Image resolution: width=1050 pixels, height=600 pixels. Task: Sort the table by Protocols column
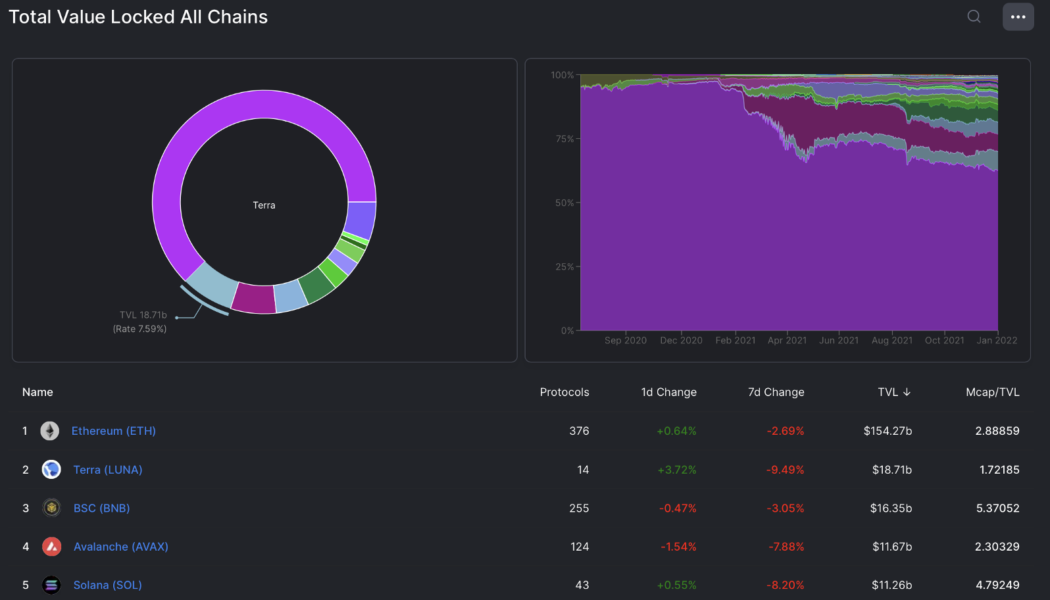(564, 392)
